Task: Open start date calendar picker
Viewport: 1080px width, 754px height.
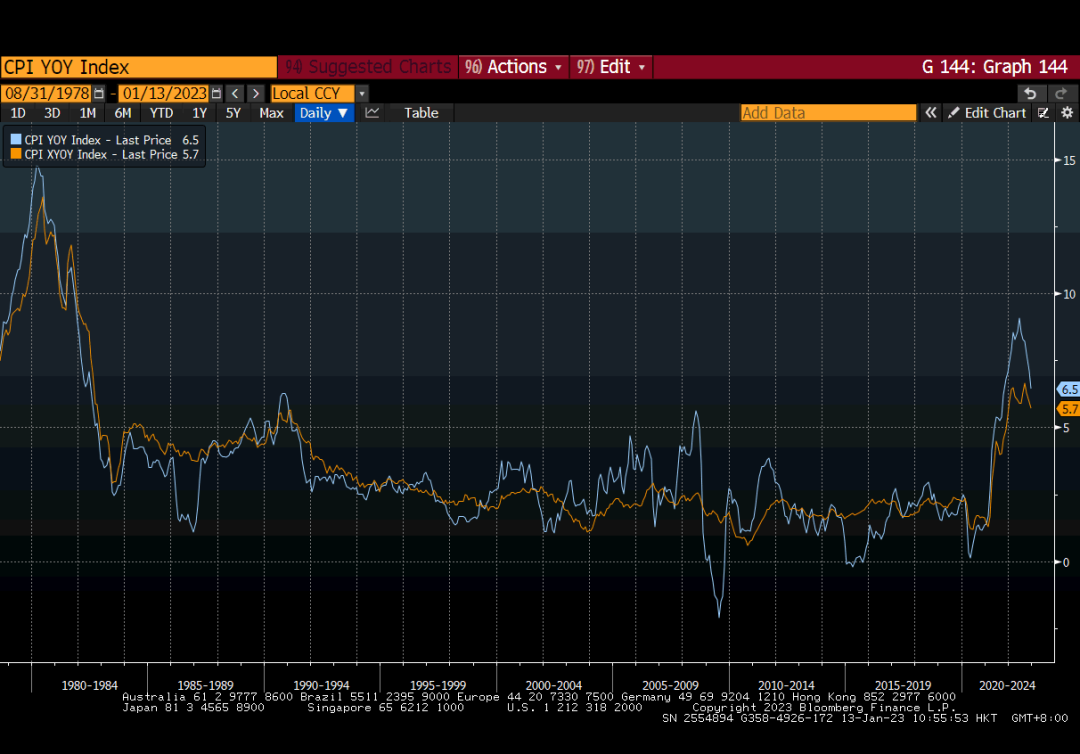Action: pyautogui.click(x=99, y=93)
